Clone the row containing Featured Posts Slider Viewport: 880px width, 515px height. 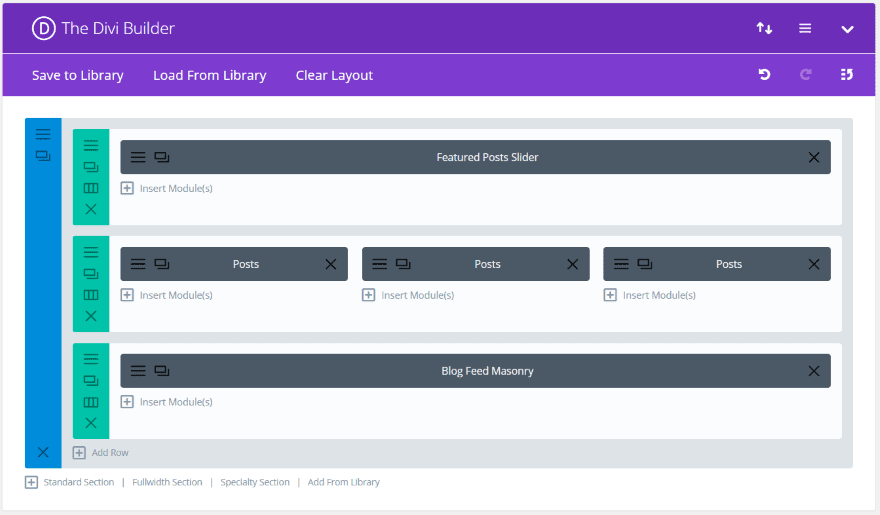click(91, 167)
